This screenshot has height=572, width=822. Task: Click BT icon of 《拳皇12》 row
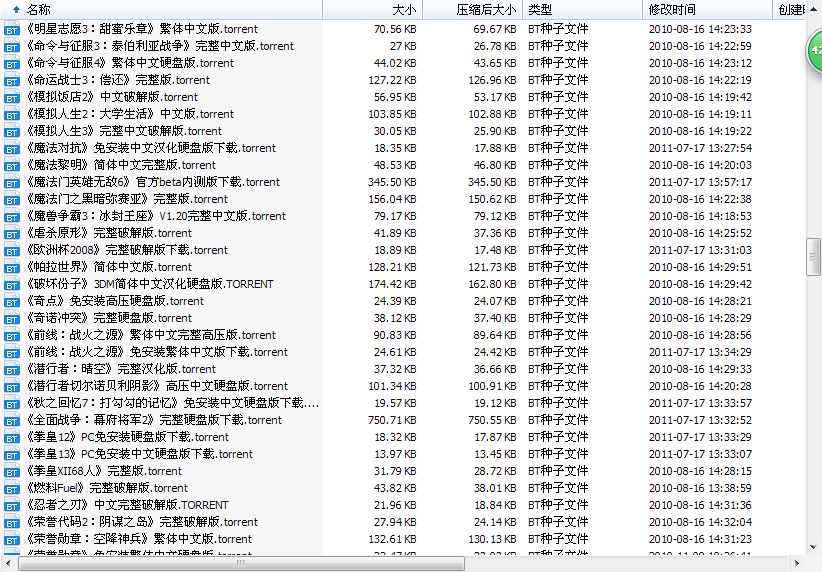(12, 437)
